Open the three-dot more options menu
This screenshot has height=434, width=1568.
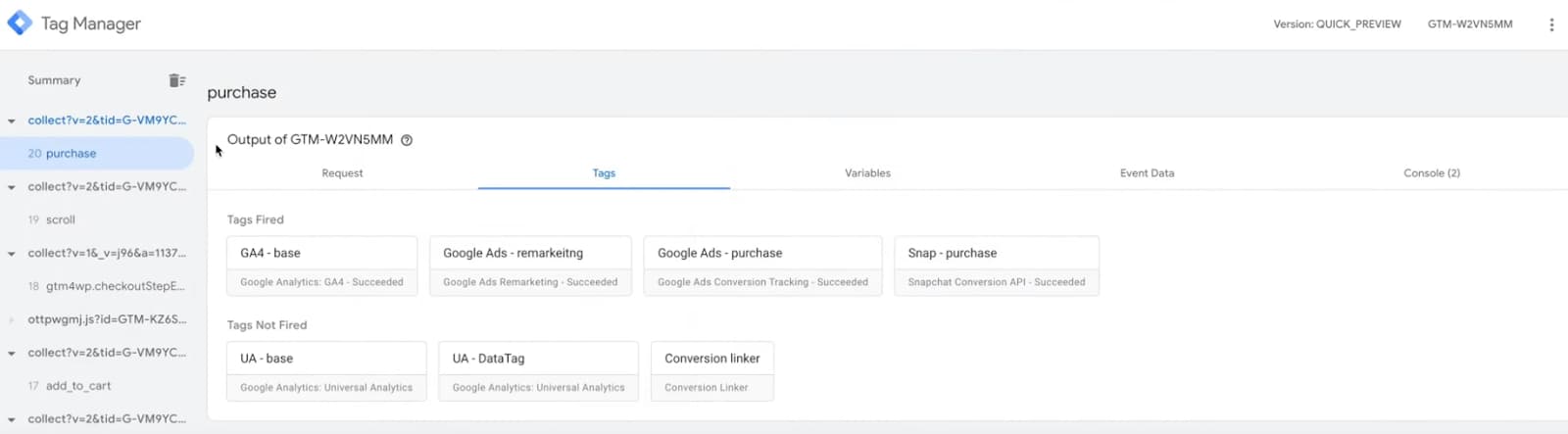[1551, 24]
